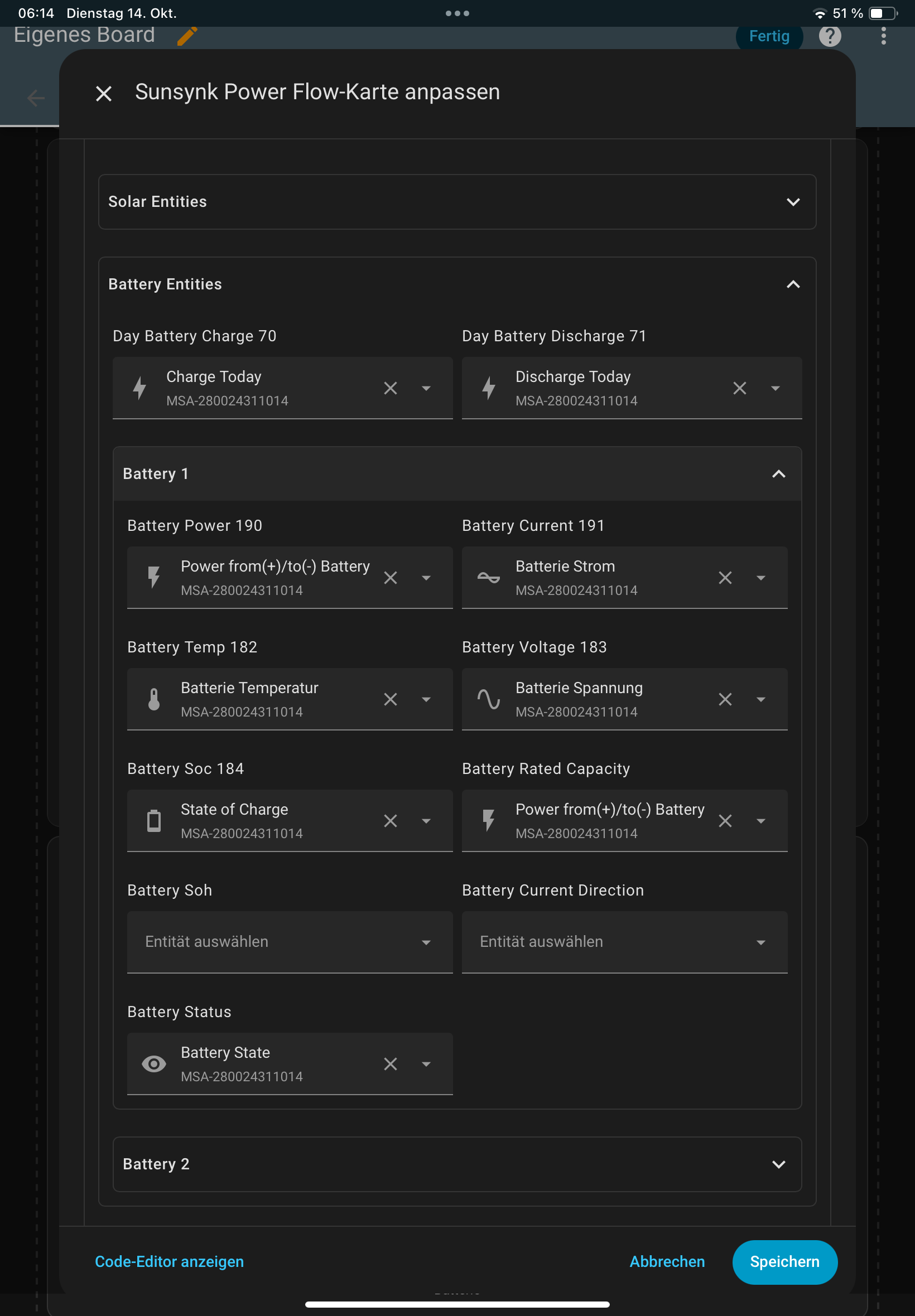
Task: Open dropdown for Batterie Spannung entity
Action: [x=761, y=699]
